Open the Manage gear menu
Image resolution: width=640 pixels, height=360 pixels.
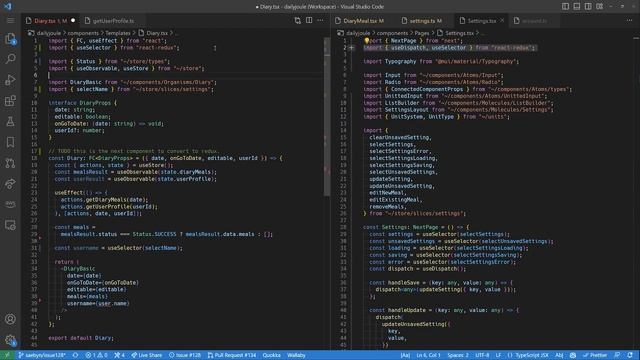point(10,340)
